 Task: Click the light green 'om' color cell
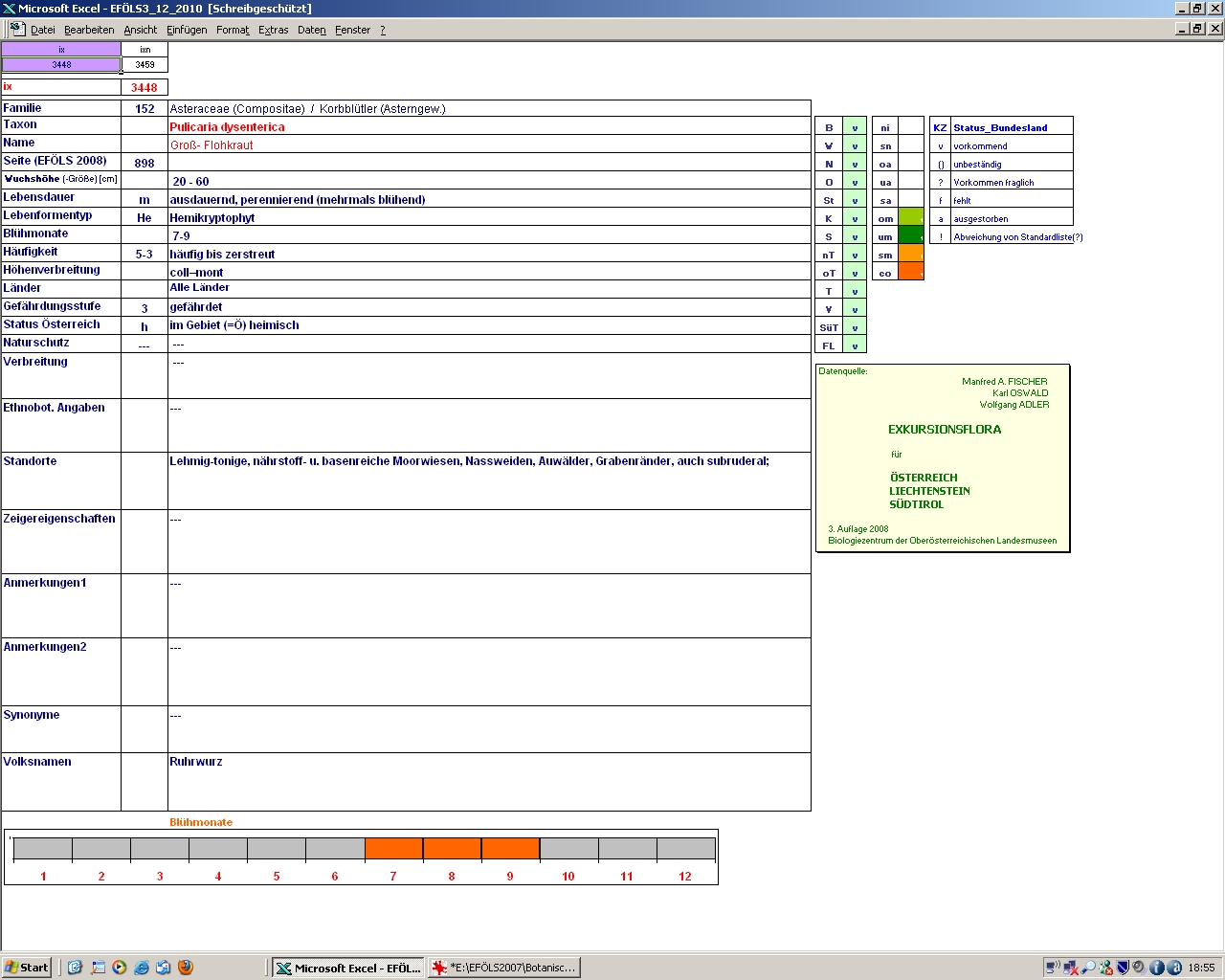coord(911,218)
